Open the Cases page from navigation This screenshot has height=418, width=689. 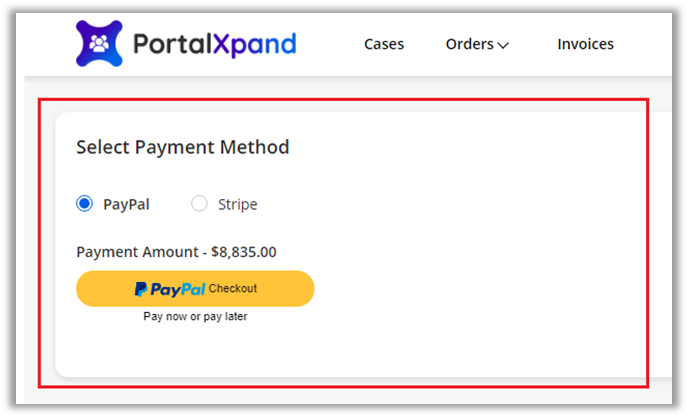[x=384, y=44]
